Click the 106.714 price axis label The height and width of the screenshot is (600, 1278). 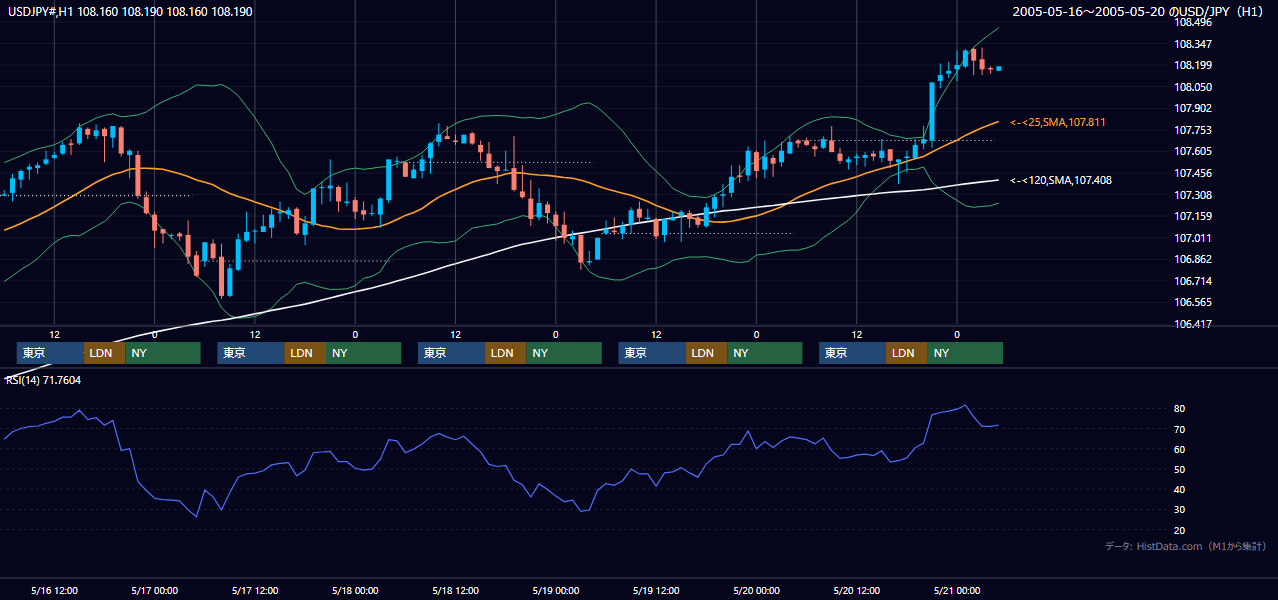point(1194,281)
